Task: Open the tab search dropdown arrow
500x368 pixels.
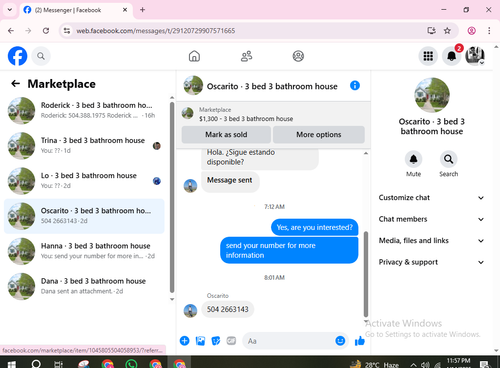Action: pos(10,10)
